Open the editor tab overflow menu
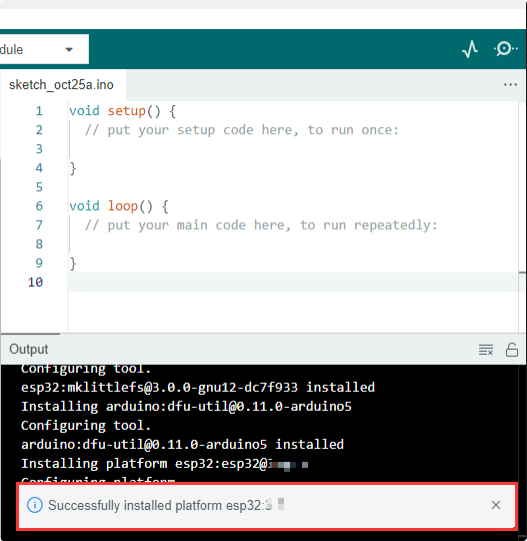527x541 pixels. 510,85
